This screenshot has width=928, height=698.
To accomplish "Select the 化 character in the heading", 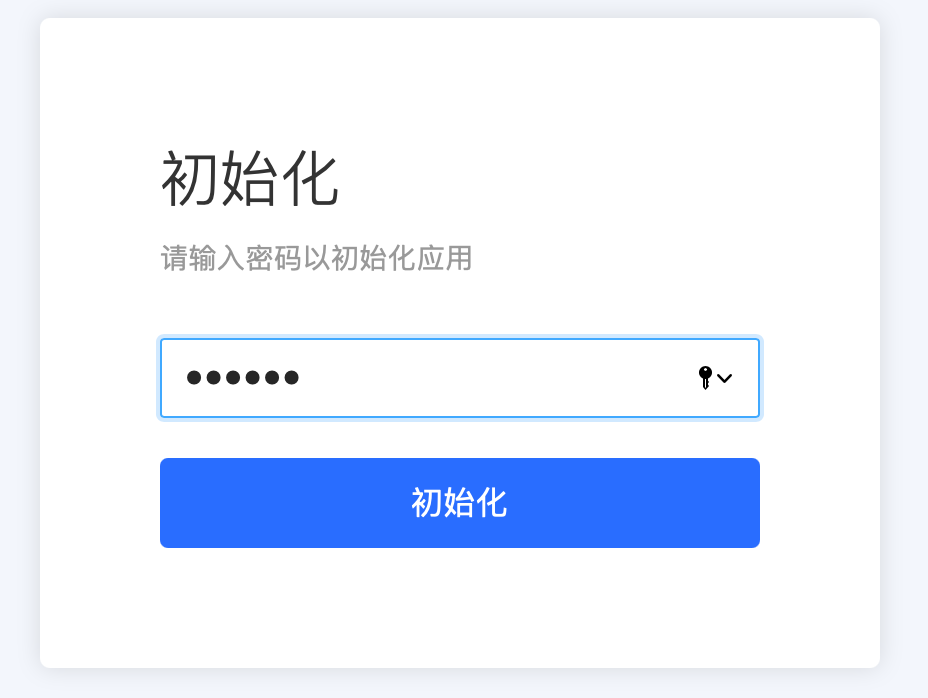I will pyautogui.click(x=310, y=178).
